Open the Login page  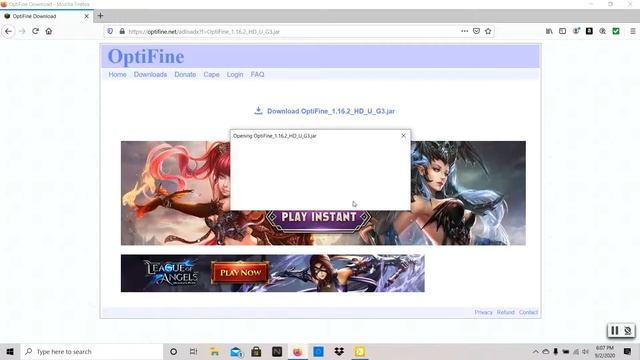coord(235,74)
